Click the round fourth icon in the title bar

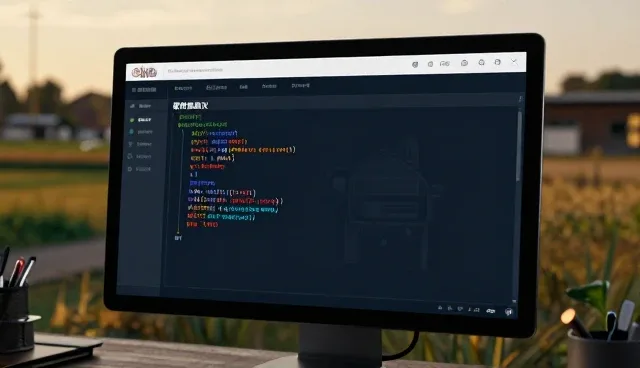click(464, 63)
